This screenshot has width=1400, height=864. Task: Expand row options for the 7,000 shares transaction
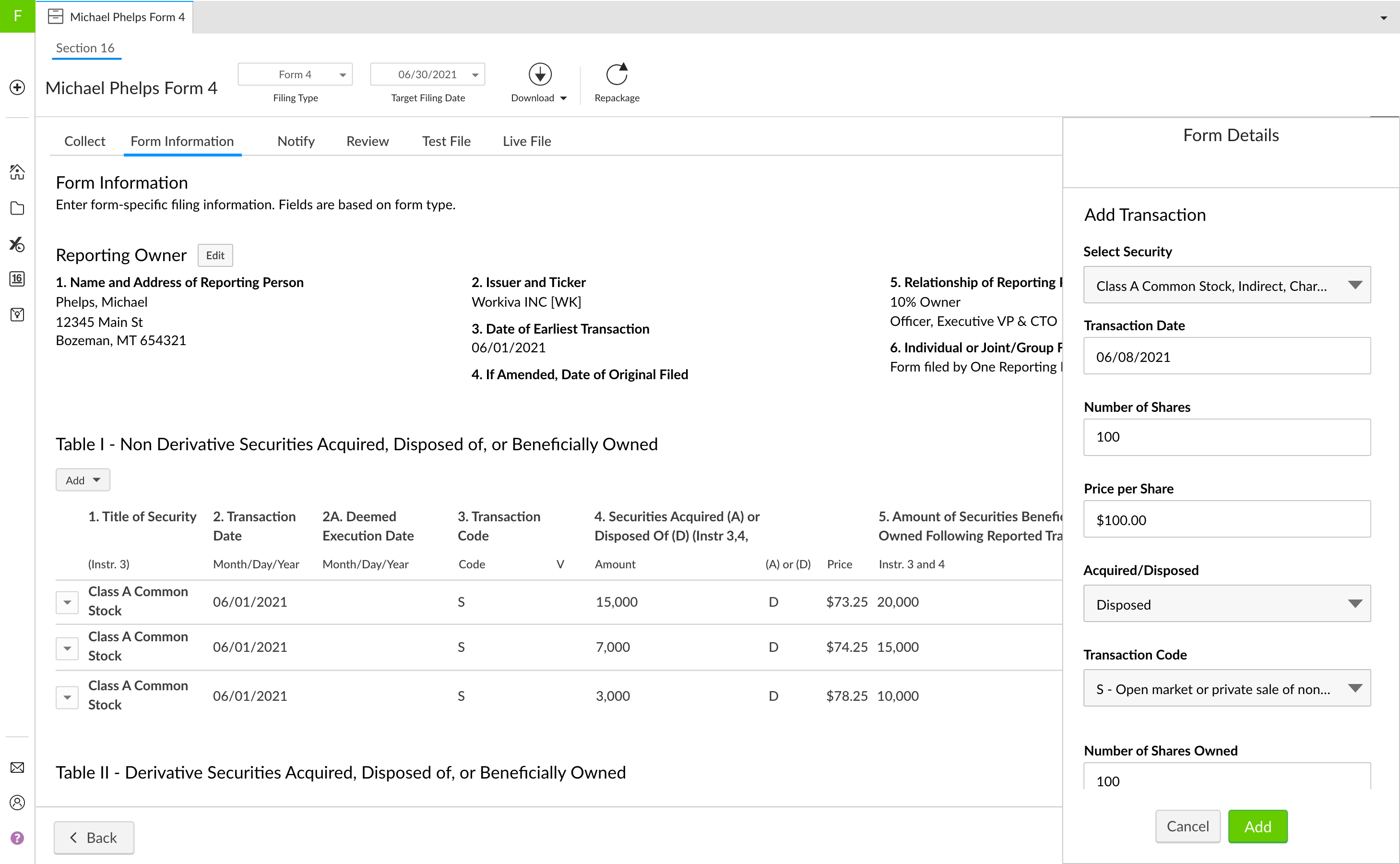67,648
